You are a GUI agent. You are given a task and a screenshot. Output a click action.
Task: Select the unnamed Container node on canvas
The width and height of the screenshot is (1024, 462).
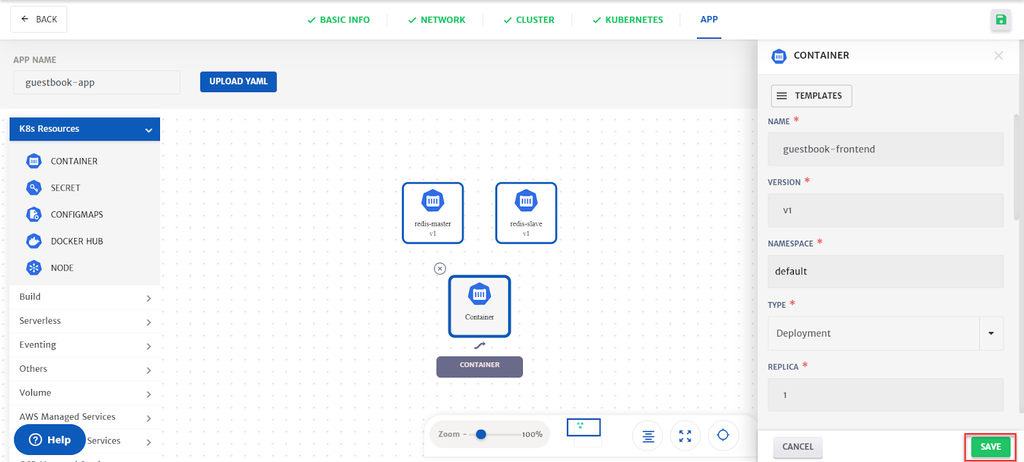pyautogui.click(x=479, y=306)
